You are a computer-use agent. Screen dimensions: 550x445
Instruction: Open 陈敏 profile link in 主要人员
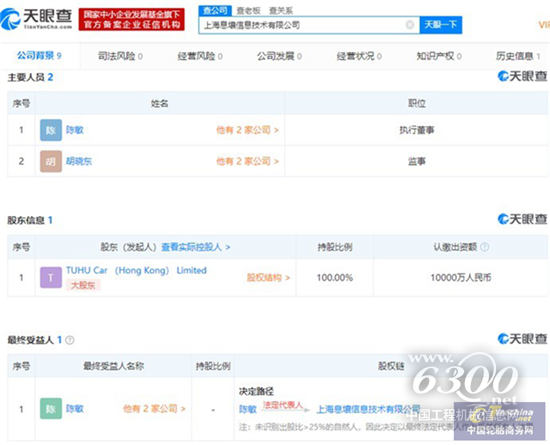click(x=75, y=130)
